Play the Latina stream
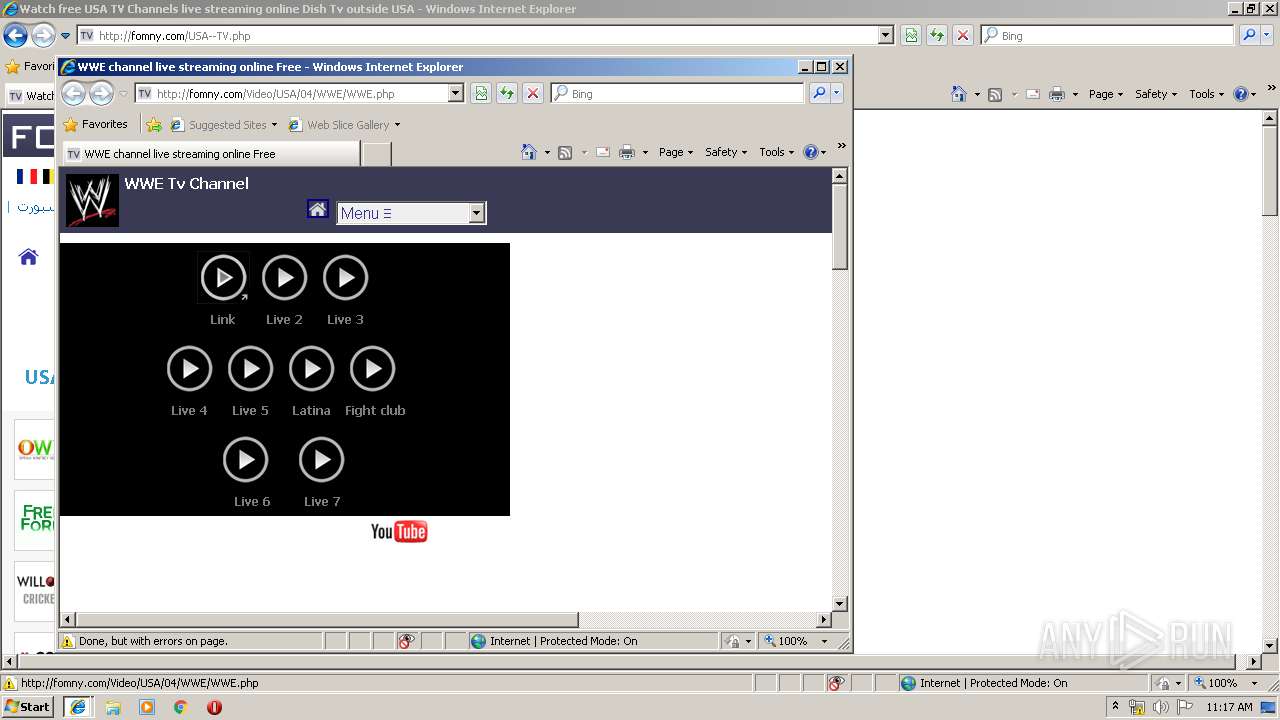Image resolution: width=1280 pixels, height=720 pixels. (311, 369)
